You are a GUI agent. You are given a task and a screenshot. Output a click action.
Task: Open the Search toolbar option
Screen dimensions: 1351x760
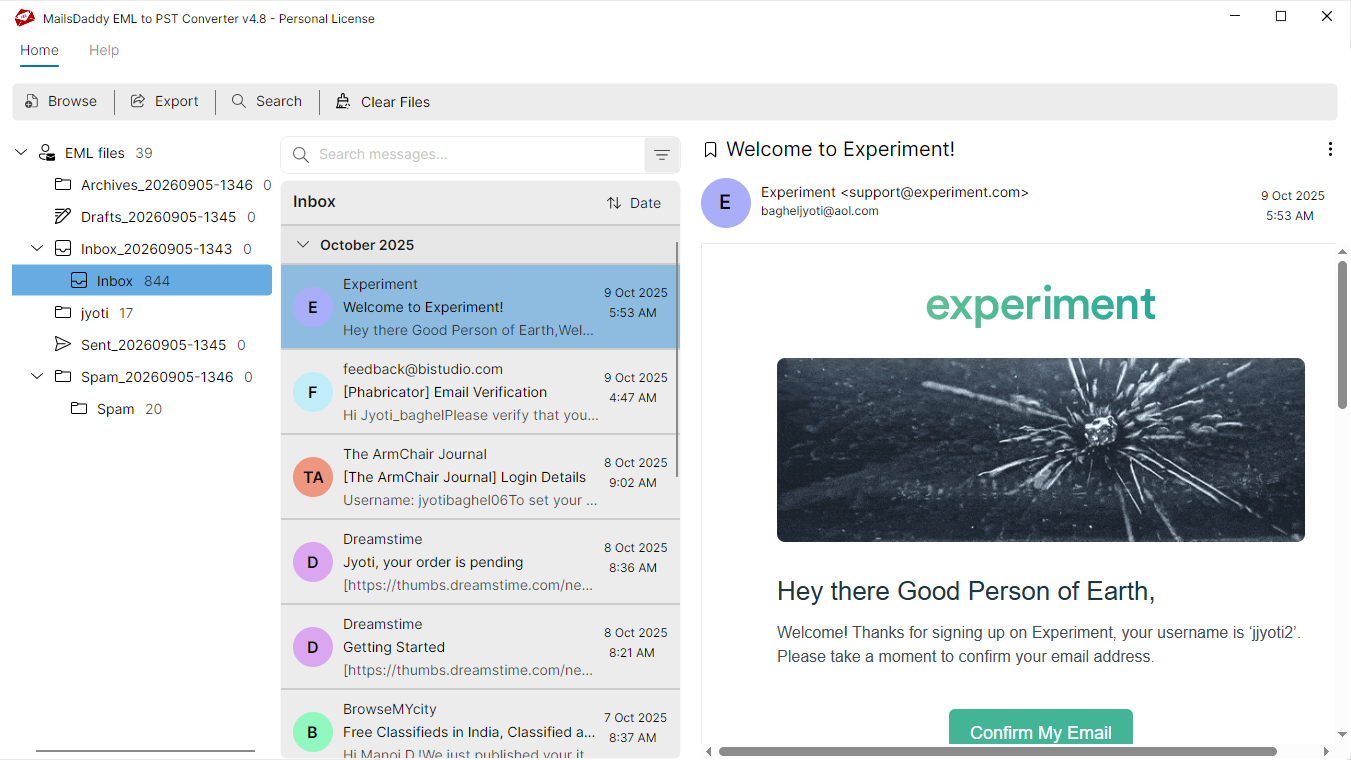click(x=267, y=101)
